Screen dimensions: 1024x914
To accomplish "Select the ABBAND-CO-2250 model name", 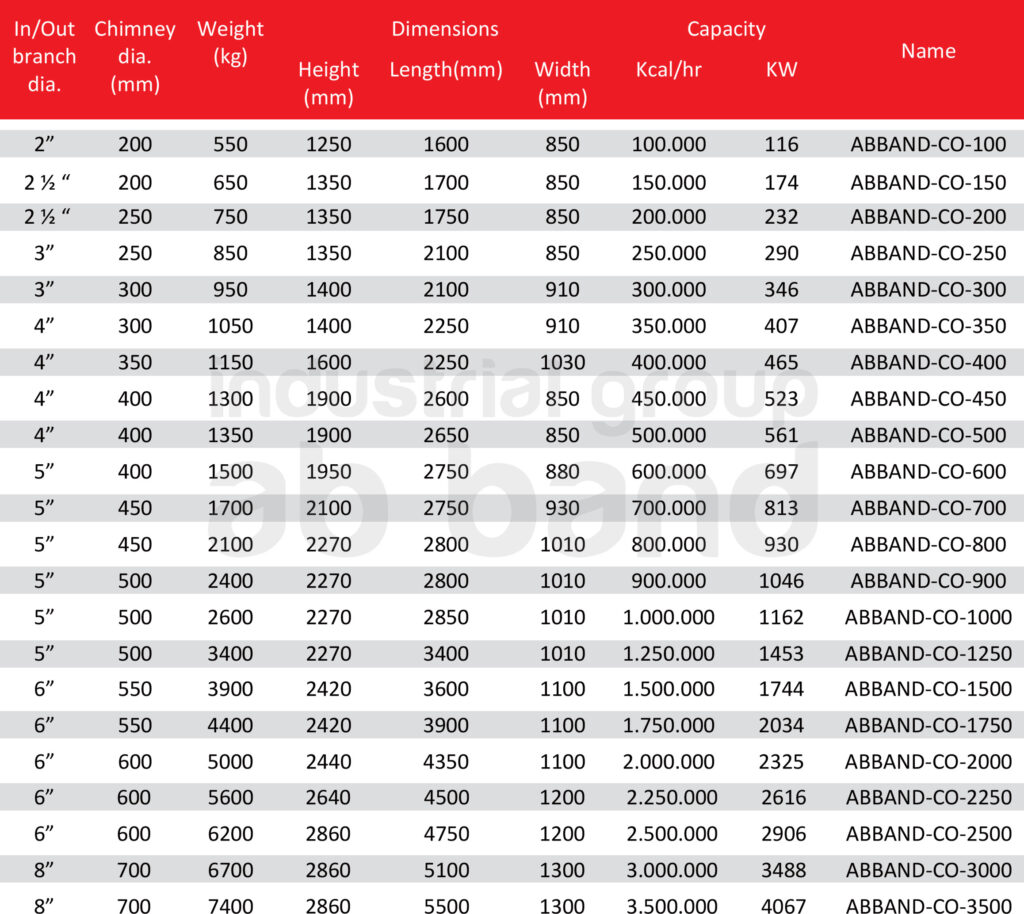I will [x=928, y=797].
